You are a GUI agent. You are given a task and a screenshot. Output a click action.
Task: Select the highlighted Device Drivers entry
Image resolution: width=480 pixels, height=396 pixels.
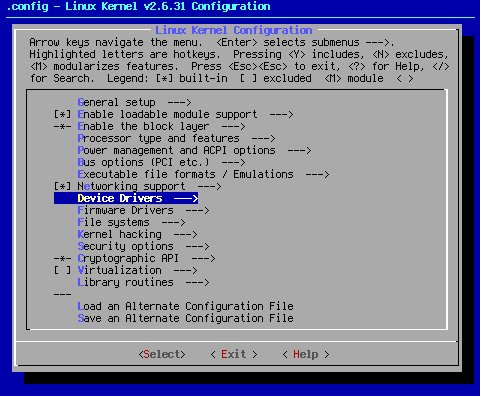coord(126,198)
